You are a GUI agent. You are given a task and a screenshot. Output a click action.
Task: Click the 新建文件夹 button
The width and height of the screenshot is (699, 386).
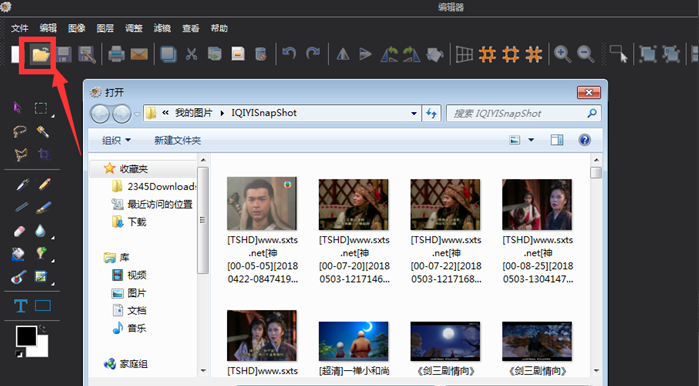point(177,140)
